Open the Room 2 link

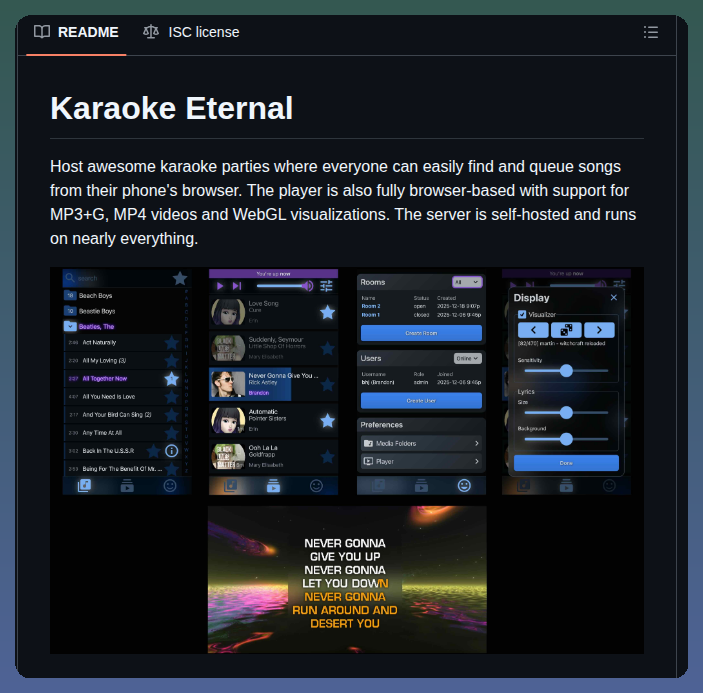click(371, 306)
